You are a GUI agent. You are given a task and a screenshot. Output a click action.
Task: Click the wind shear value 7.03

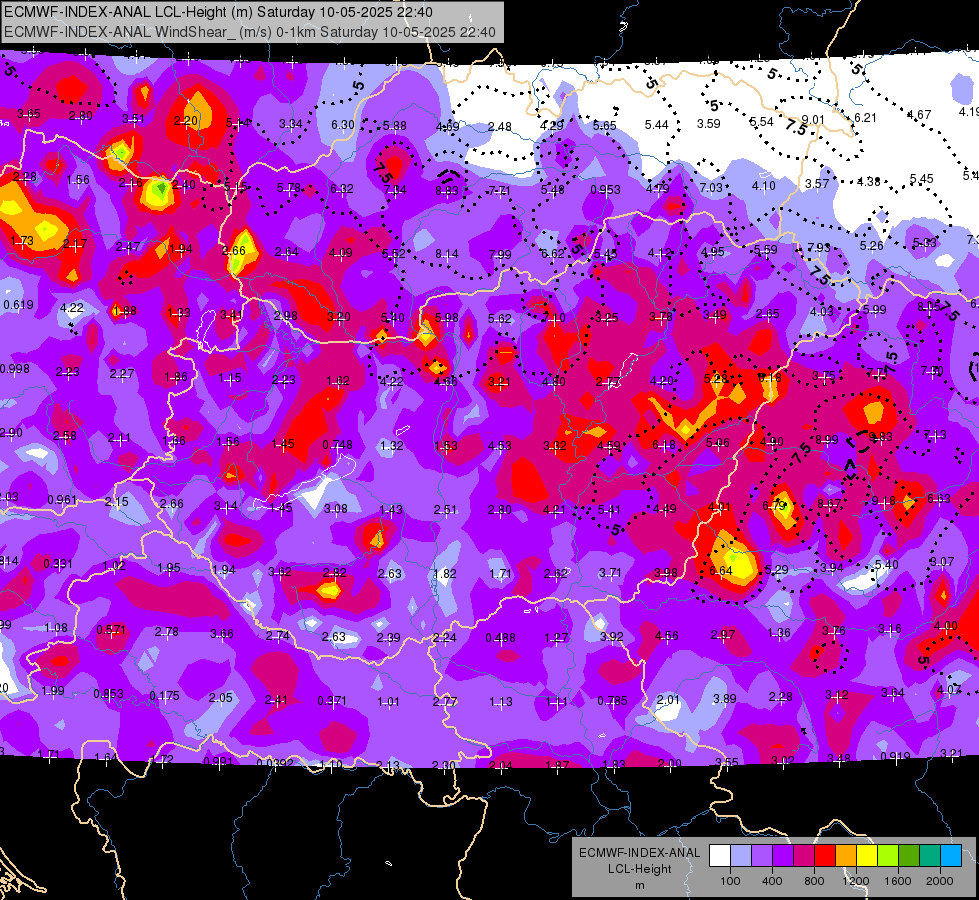click(x=711, y=187)
